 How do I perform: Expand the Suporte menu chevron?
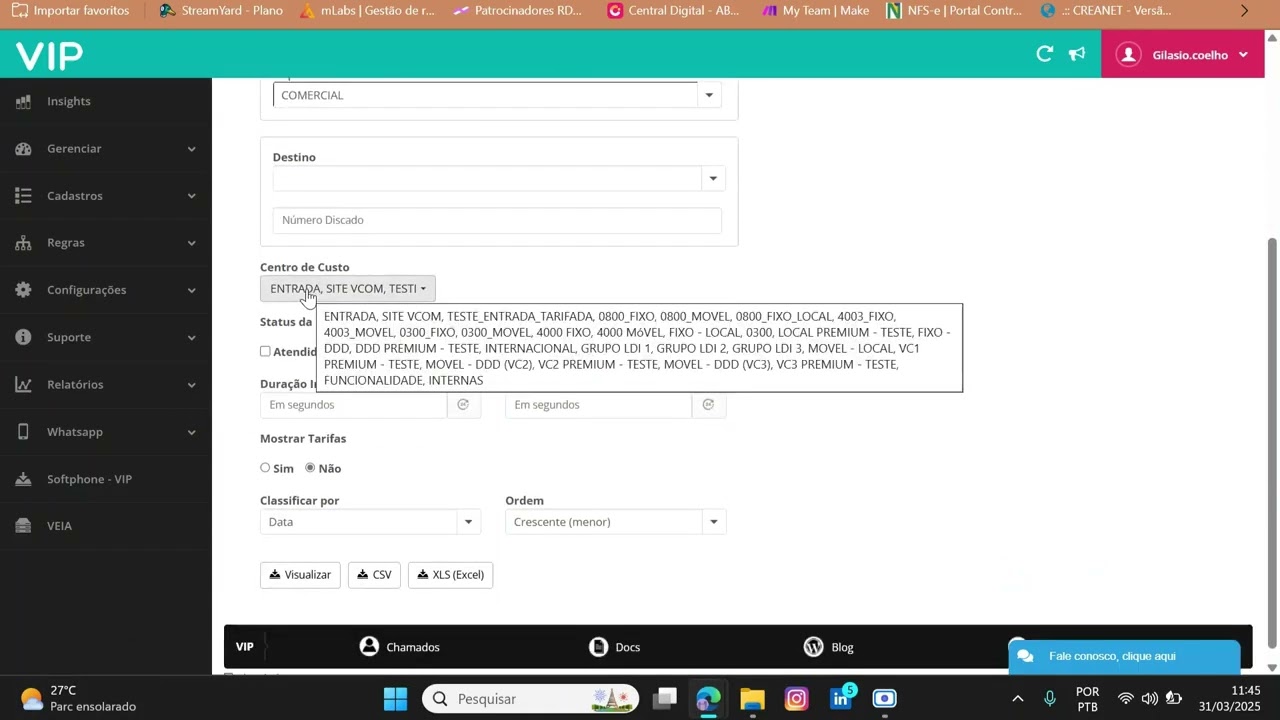(x=191, y=337)
